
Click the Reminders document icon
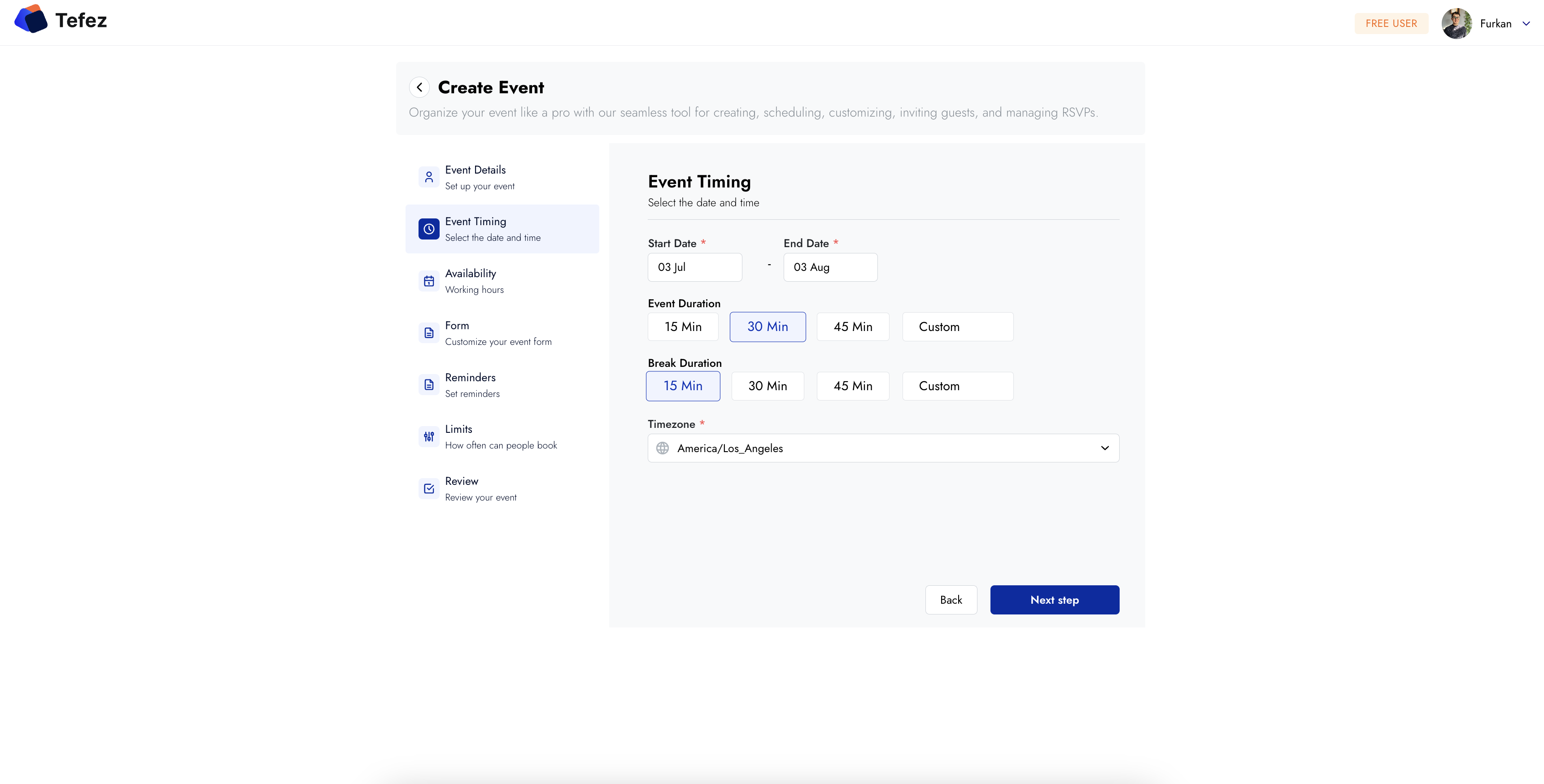click(428, 384)
